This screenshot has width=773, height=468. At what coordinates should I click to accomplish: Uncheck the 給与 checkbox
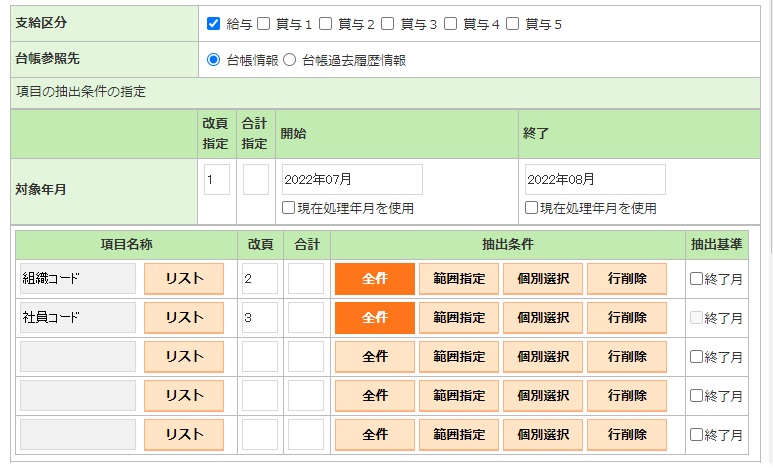pyautogui.click(x=214, y=23)
